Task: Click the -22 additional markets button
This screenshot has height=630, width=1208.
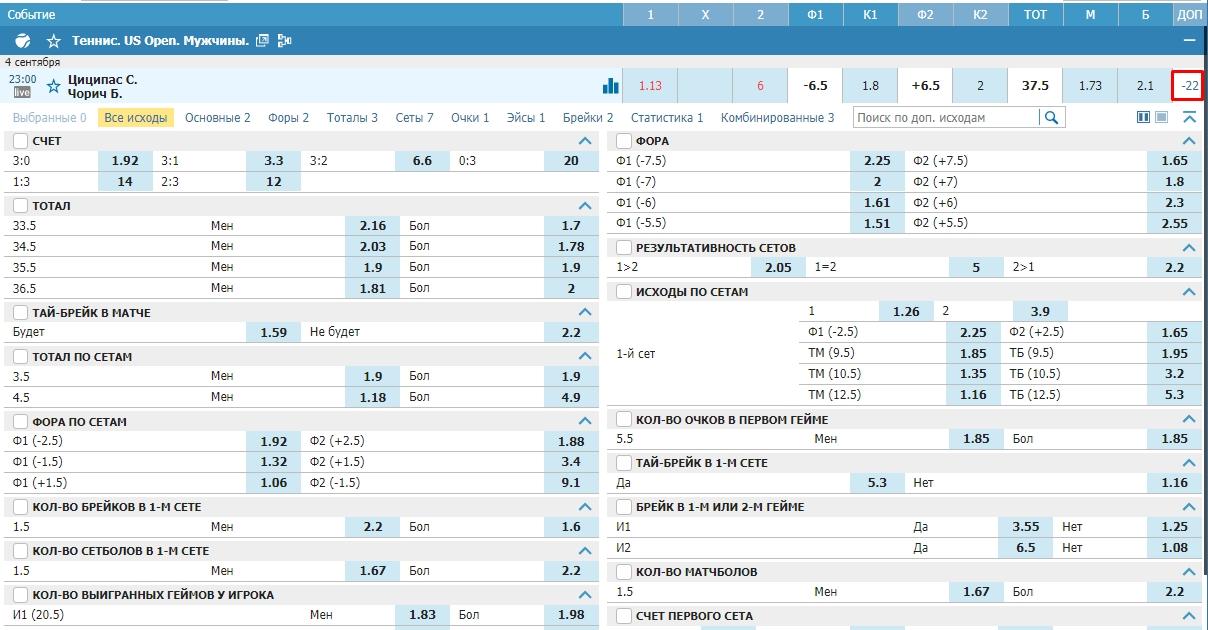Action: coord(1189,86)
